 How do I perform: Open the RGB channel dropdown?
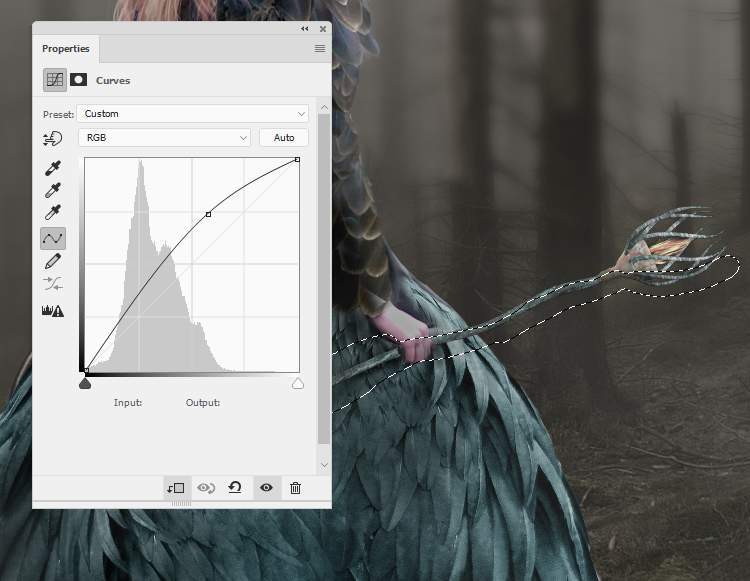tap(164, 138)
